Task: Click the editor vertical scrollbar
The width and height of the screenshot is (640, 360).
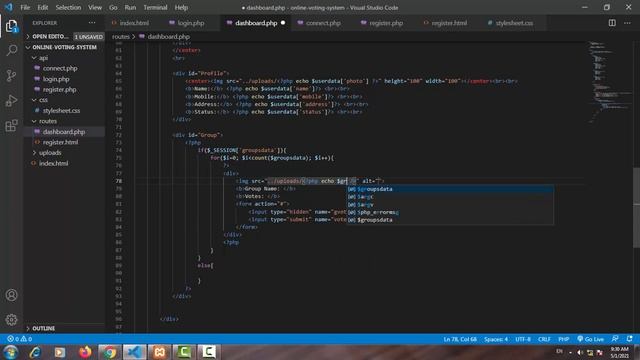Action: (x=636, y=207)
